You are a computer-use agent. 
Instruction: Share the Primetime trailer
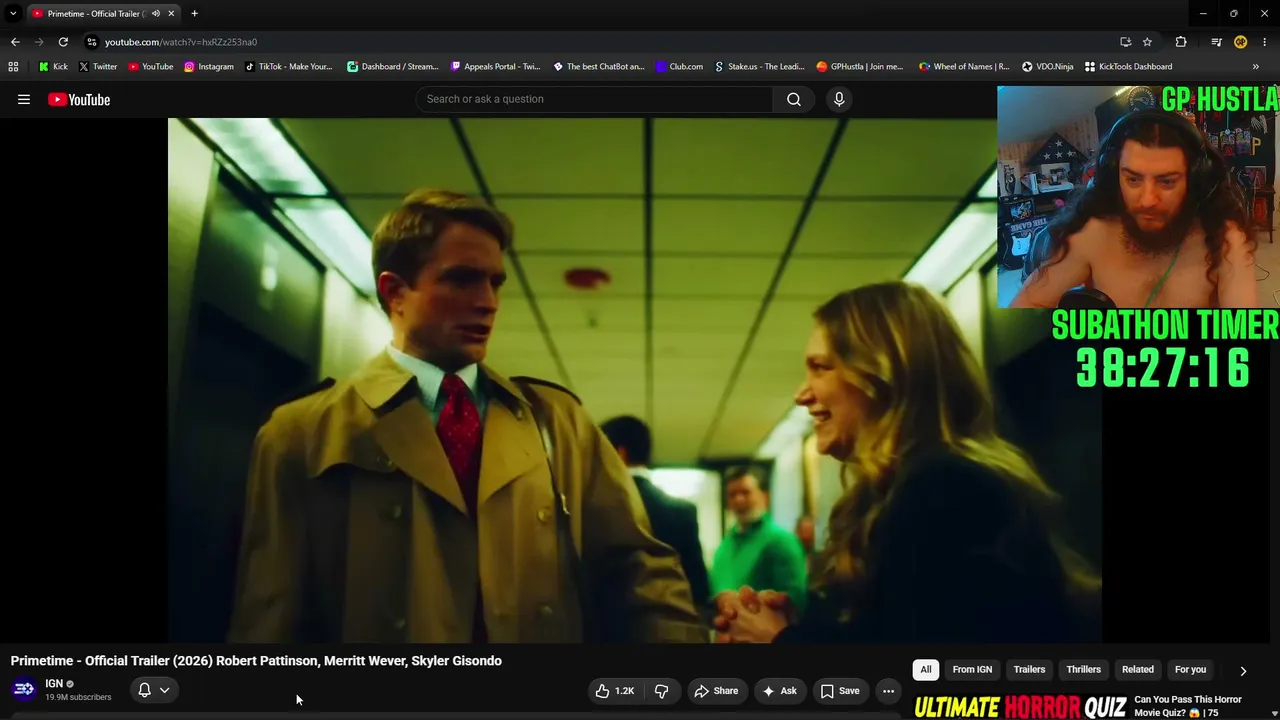pyautogui.click(x=716, y=691)
